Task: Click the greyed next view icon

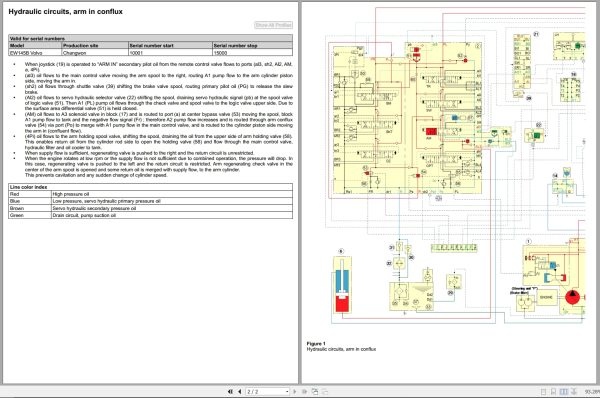Action: (x=324, y=391)
